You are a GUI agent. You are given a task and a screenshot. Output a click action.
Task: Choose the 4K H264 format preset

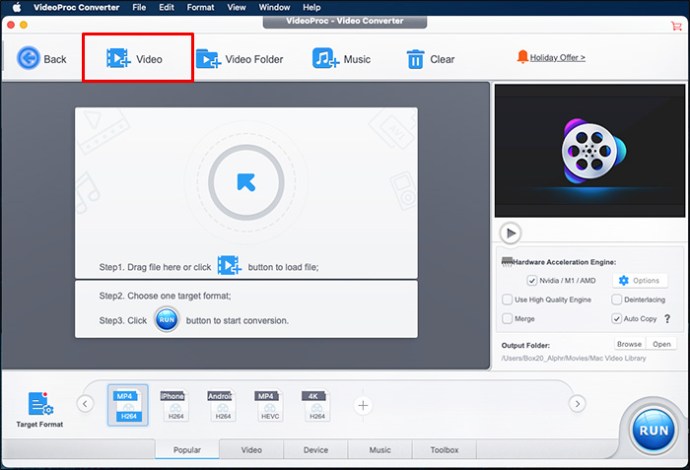[x=317, y=404]
